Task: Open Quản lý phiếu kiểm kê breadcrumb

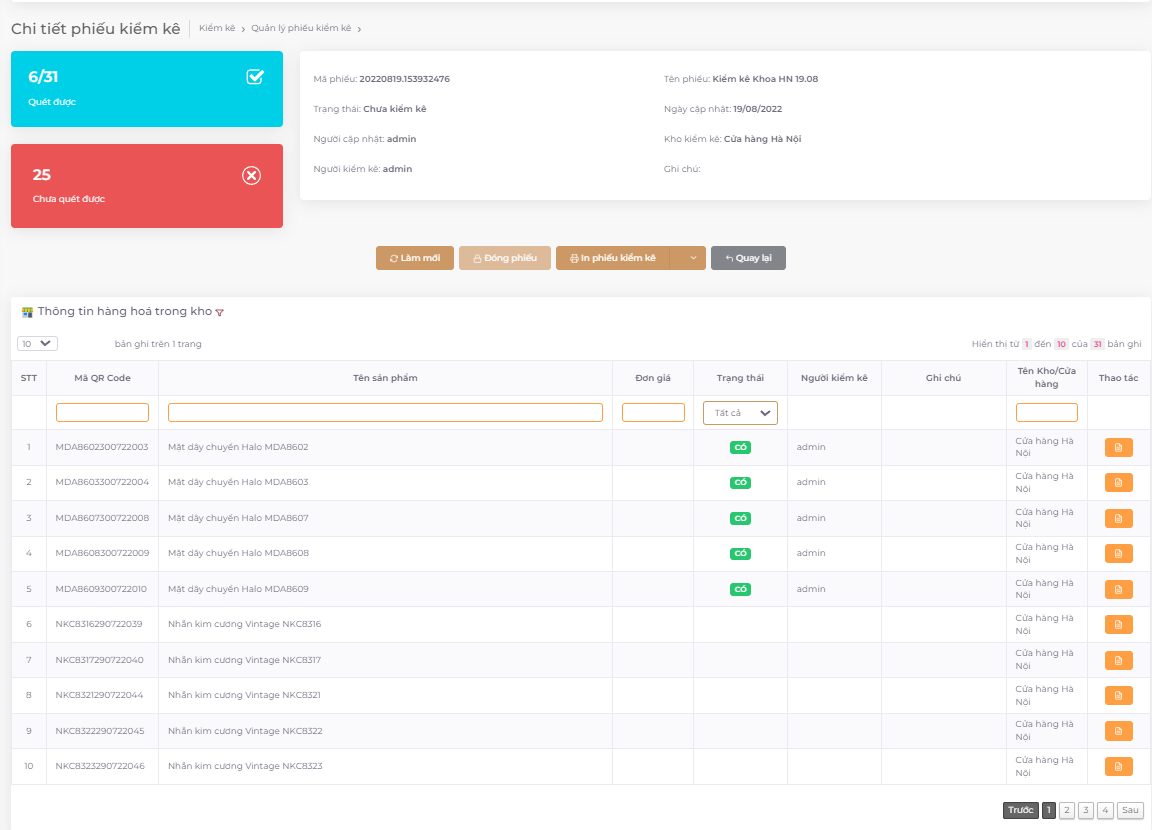Action: point(301,28)
